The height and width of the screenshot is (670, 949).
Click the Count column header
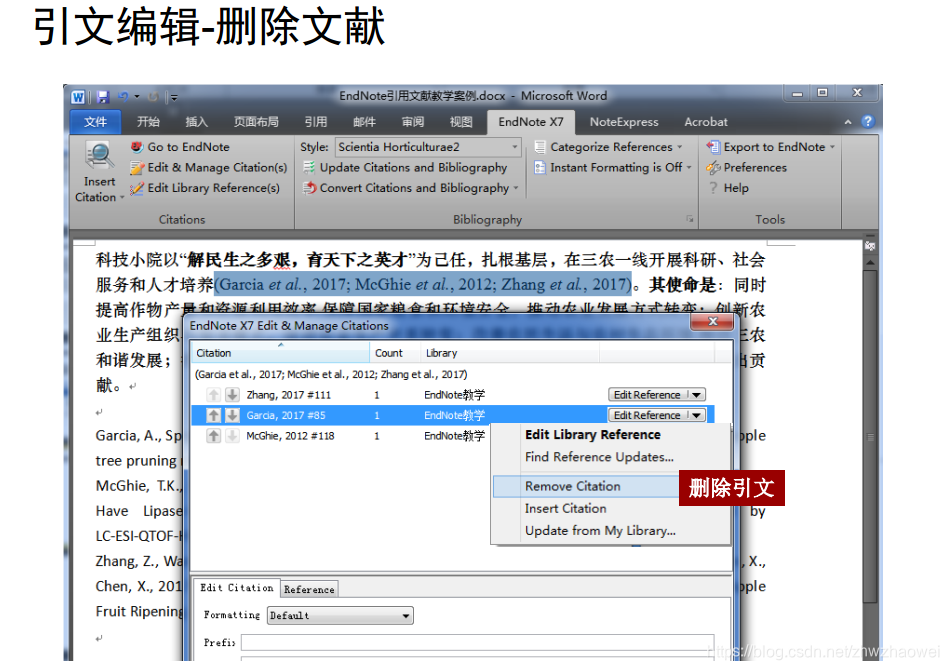click(x=394, y=353)
